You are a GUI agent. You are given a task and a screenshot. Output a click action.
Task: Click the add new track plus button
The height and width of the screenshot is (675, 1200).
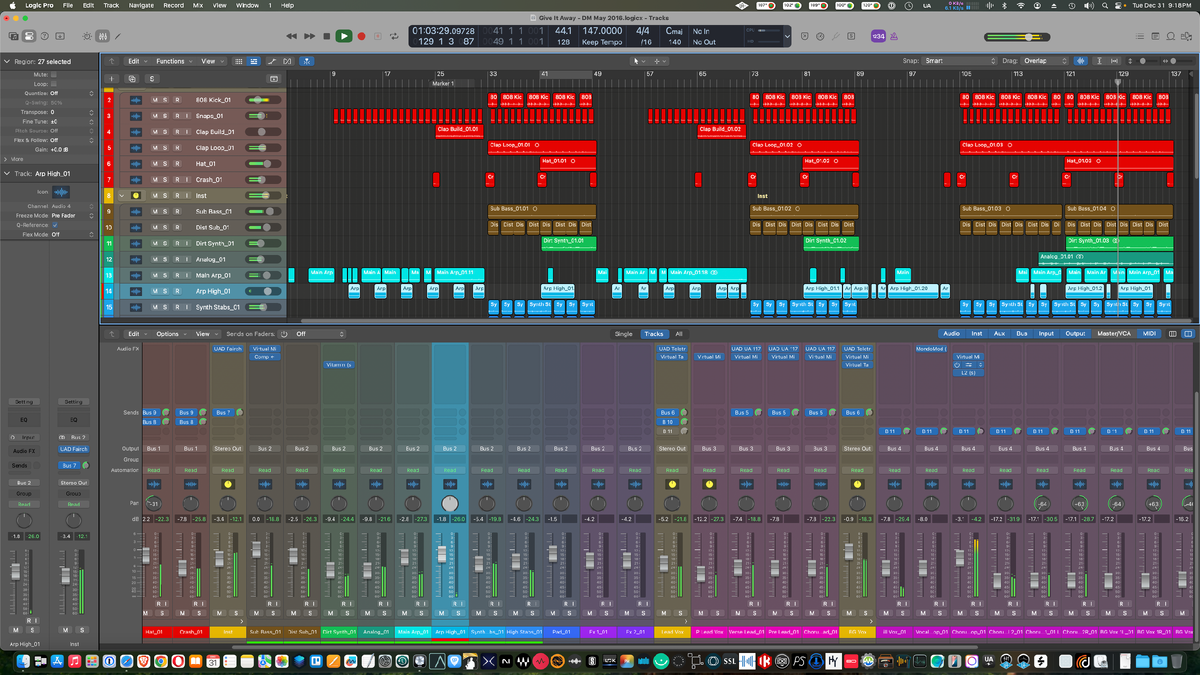coord(111,78)
